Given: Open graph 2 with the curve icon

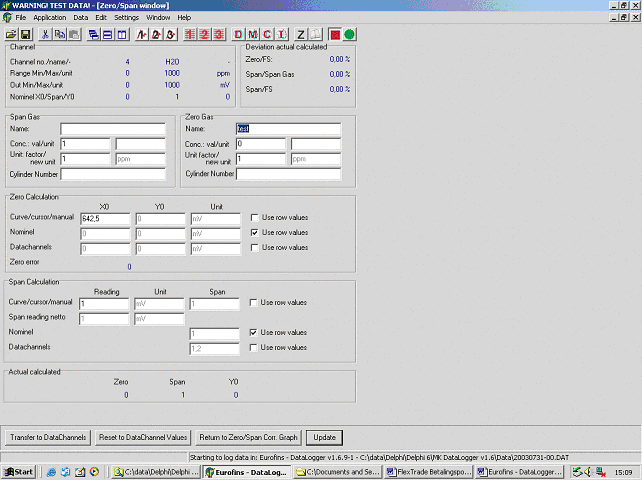Looking at the screenshot, I should coord(156,34).
